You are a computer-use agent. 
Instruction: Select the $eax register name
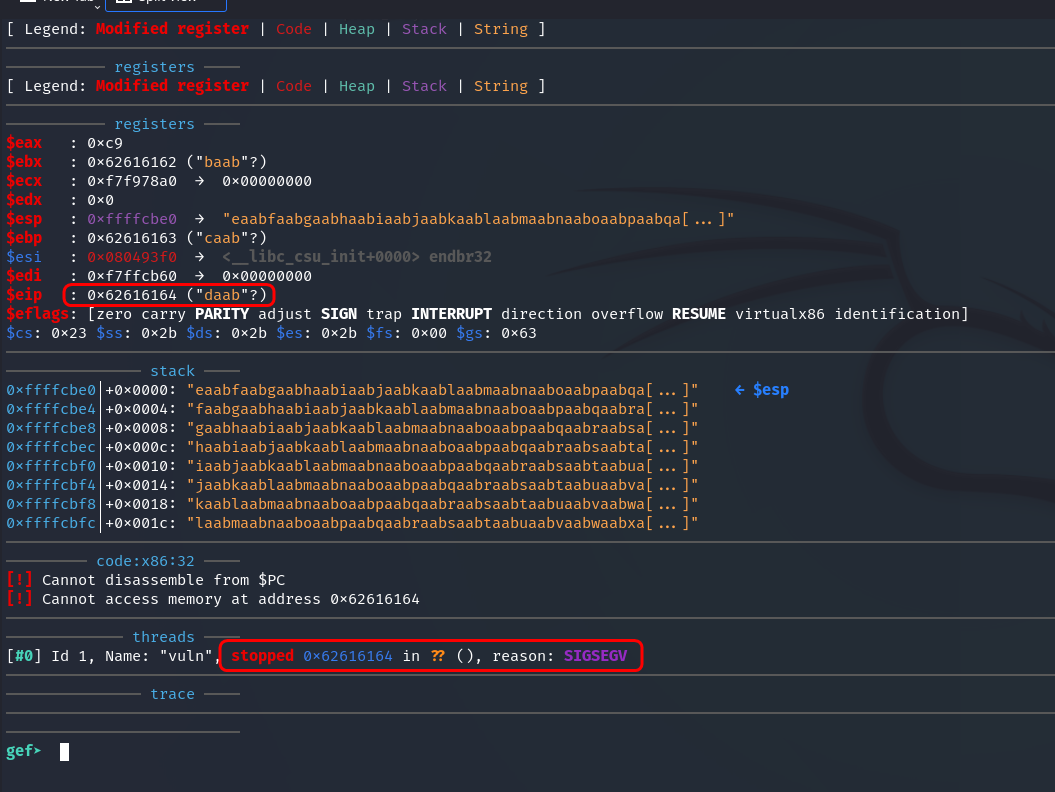click(x=24, y=143)
